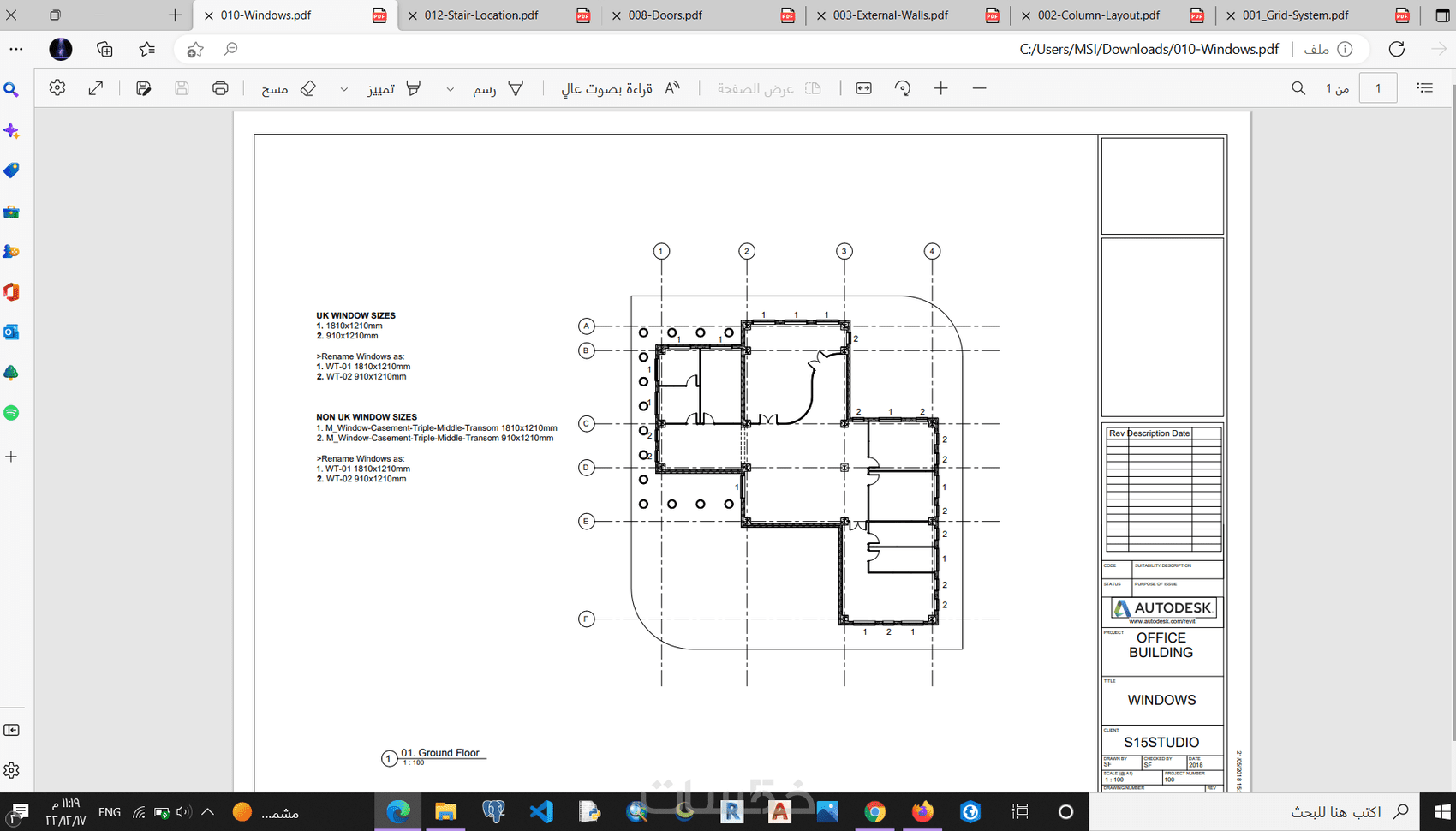Add this page to favorites

[x=195, y=50]
